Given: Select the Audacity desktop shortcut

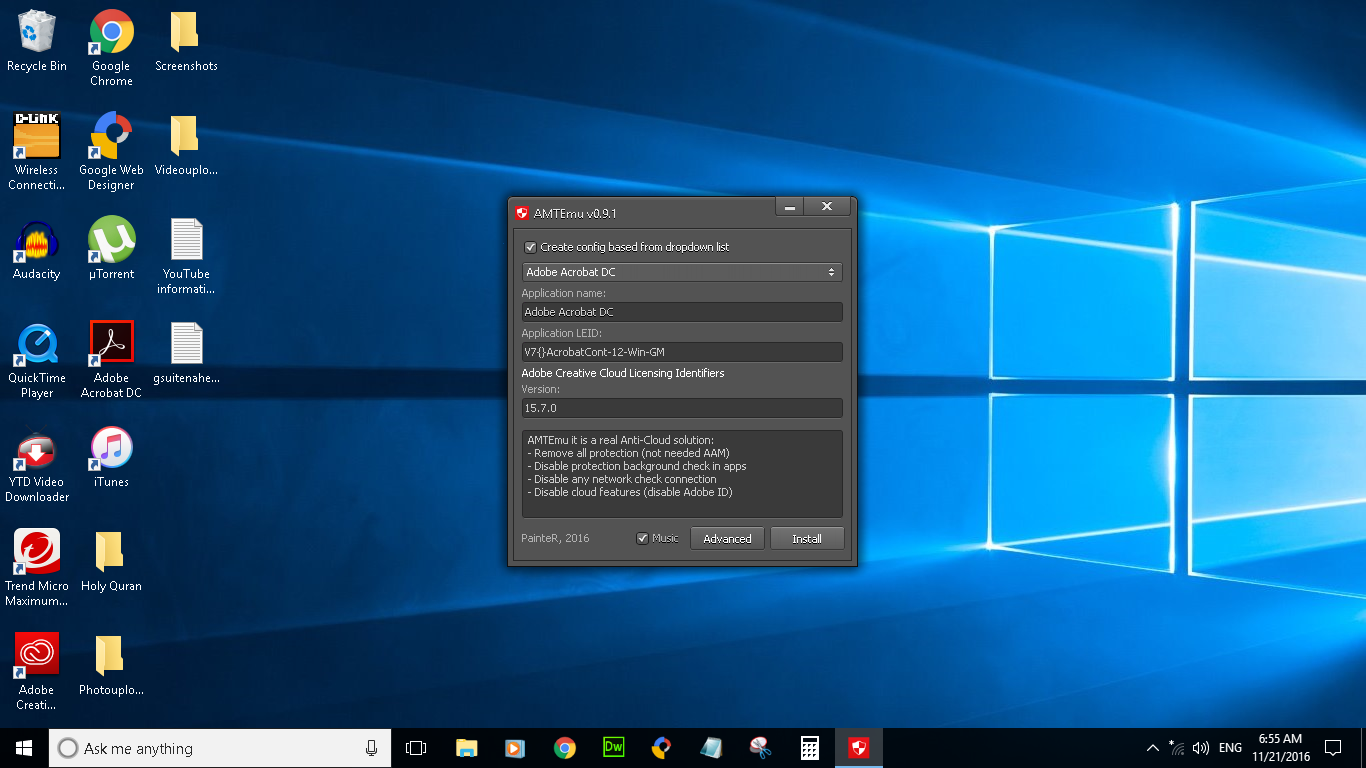Looking at the screenshot, I should pyautogui.click(x=37, y=250).
